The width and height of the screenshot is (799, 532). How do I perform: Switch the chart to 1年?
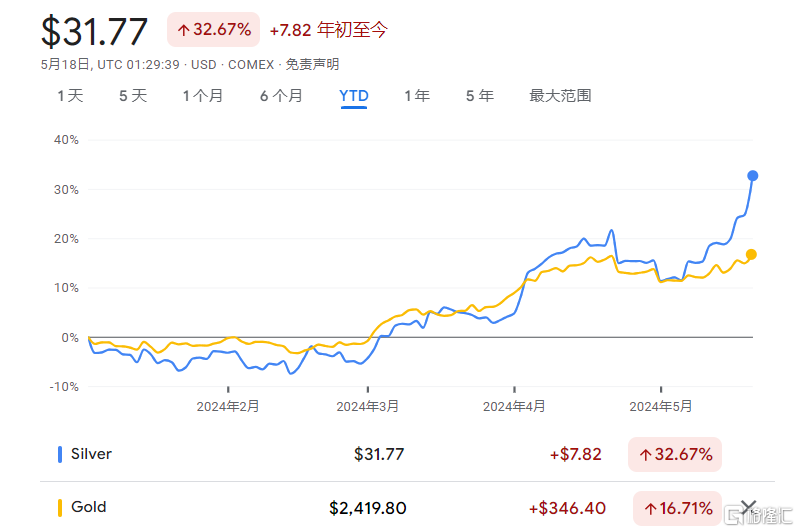pyautogui.click(x=417, y=96)
